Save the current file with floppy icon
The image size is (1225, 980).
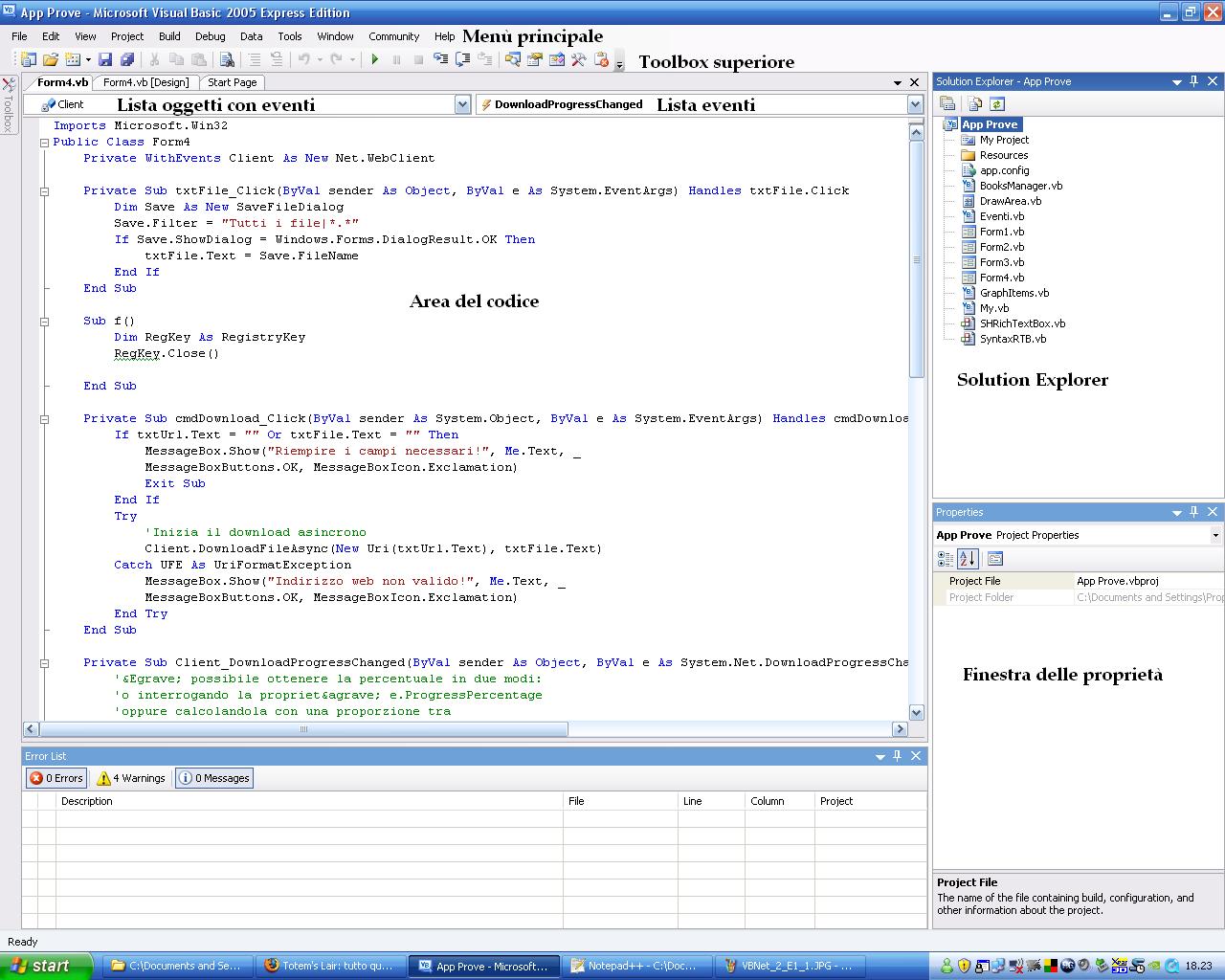[105, 59]
